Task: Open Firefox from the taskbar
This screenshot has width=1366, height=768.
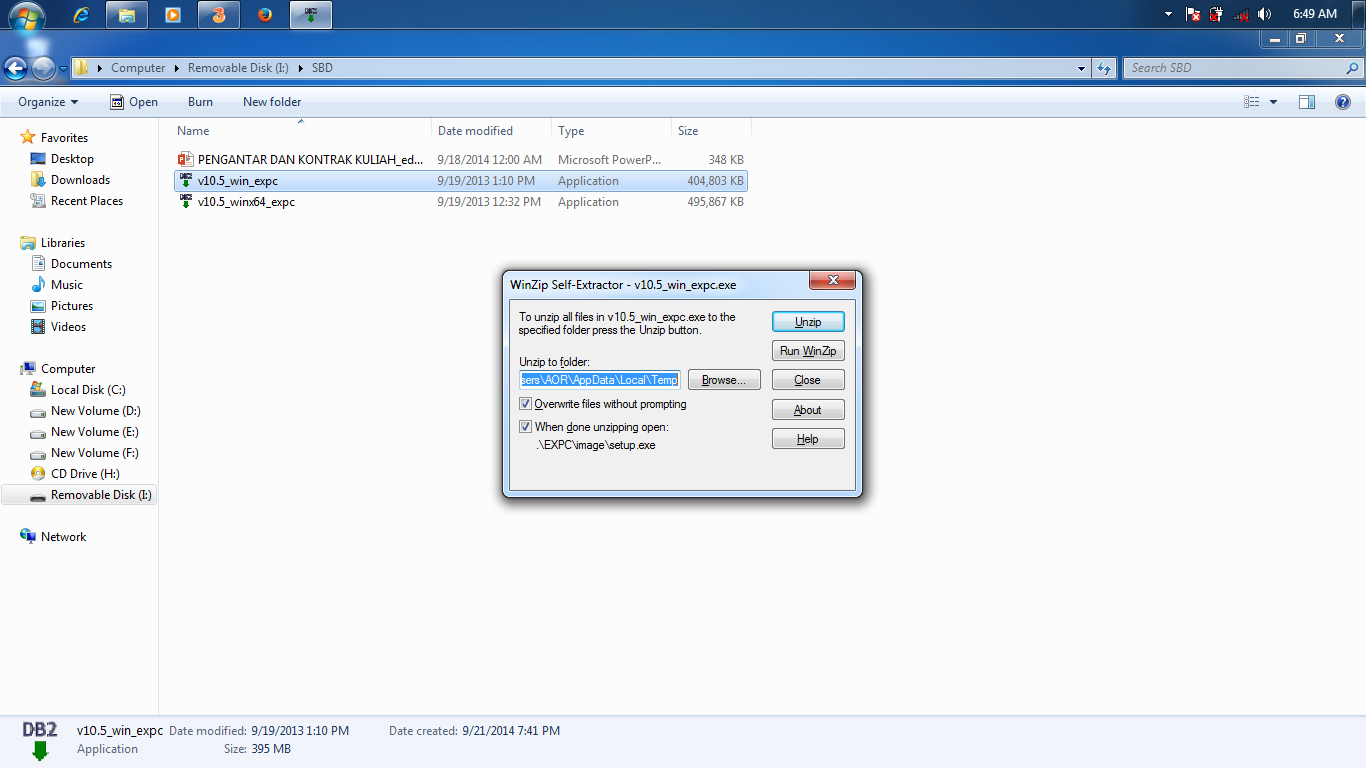Action: point(265,15)
